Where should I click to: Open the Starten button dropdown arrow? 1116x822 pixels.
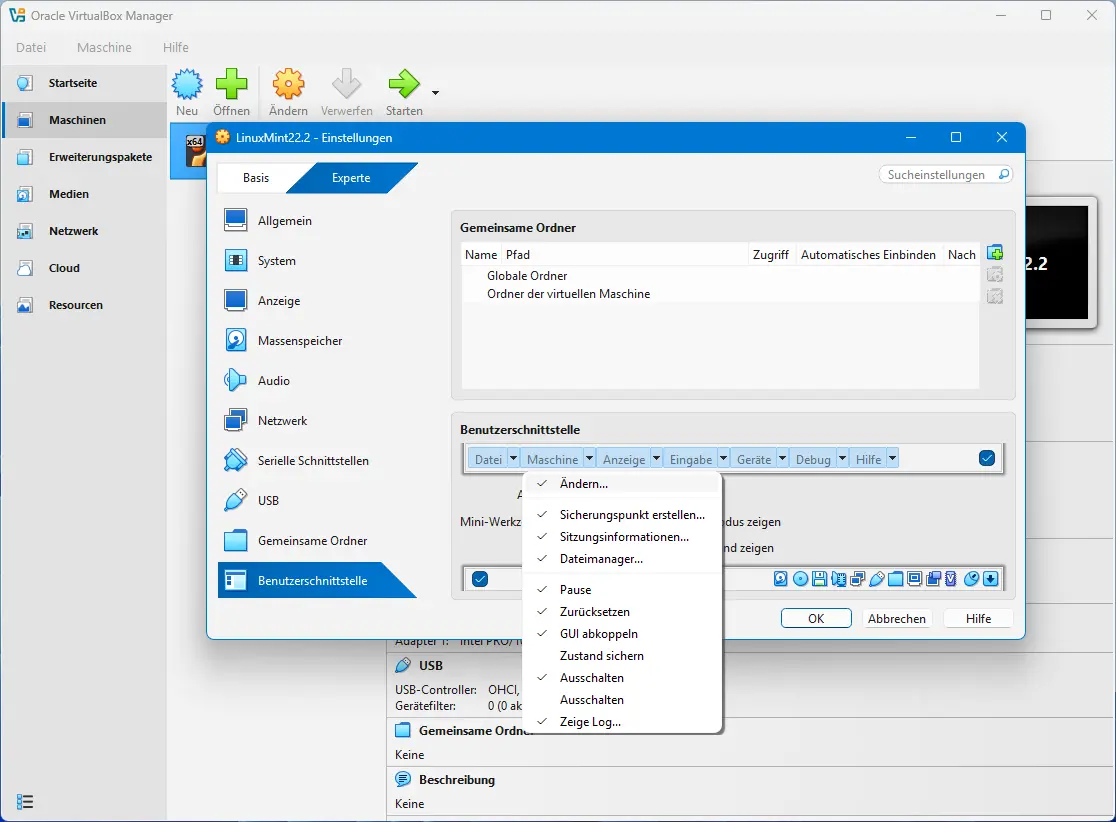[x=436, y=92]
